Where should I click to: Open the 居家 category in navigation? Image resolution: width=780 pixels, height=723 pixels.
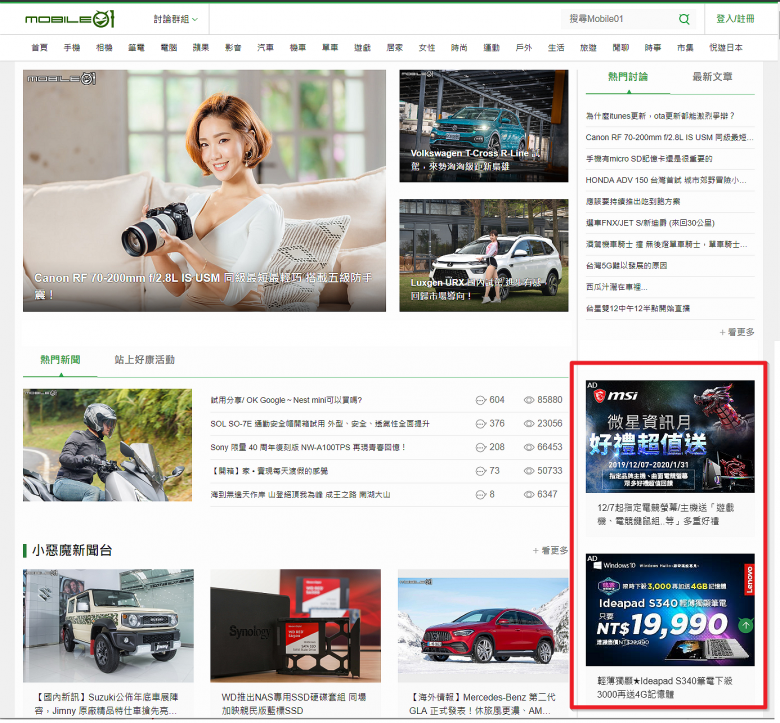click(394, 48)
